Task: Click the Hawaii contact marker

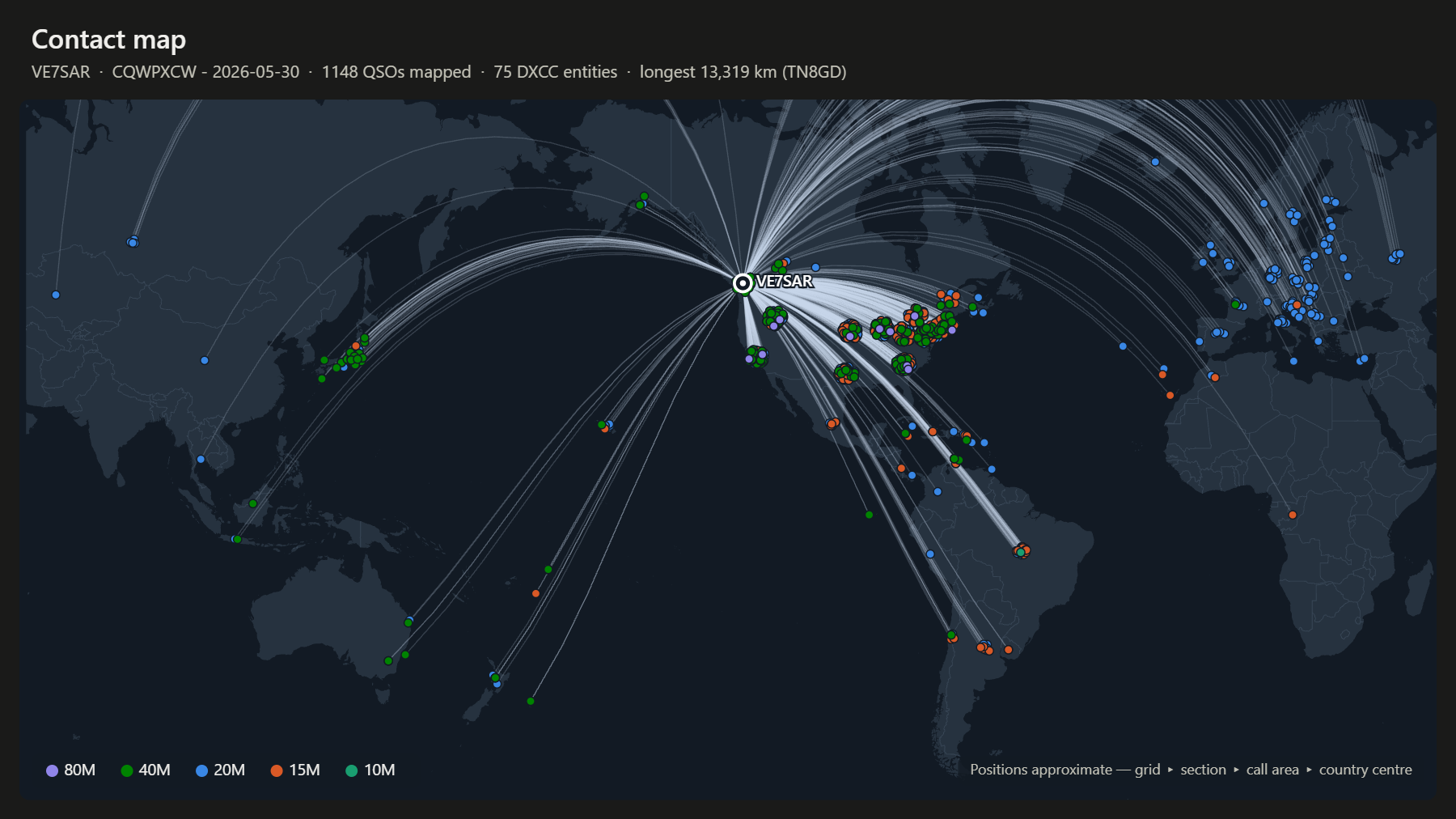Action: 605,426
